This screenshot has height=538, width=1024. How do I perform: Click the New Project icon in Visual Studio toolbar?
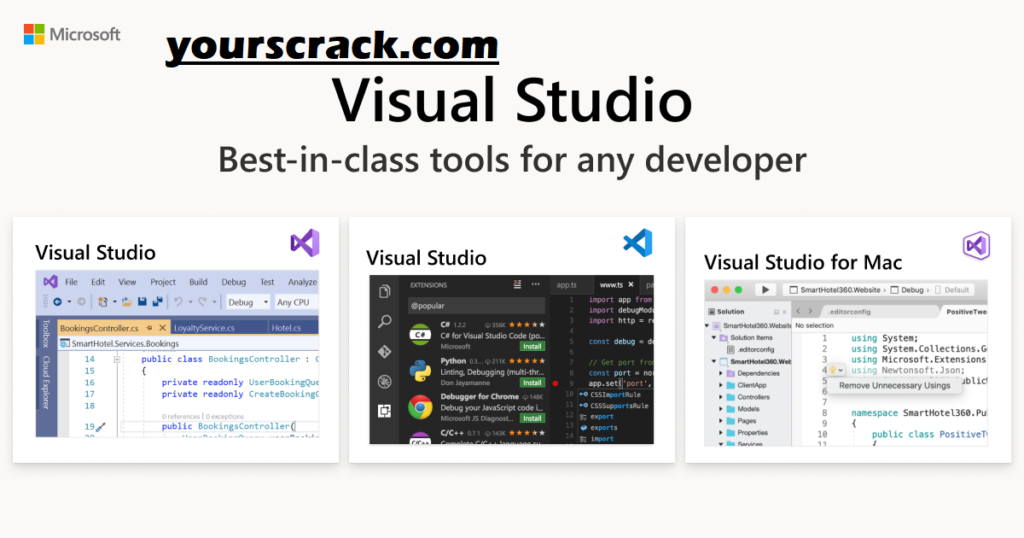(x=103, y=302)
